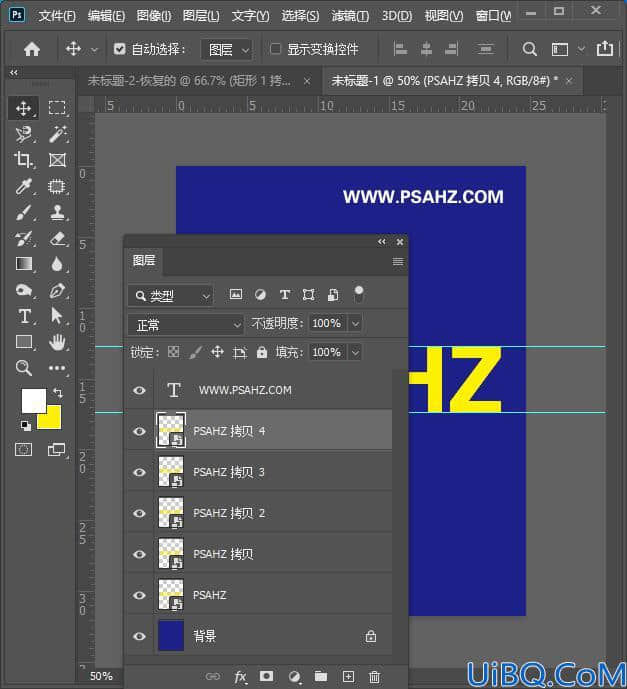Select the Move tool in the toolbox
Image resolution: width=627 pixels, height=689 pixels.
23,108
